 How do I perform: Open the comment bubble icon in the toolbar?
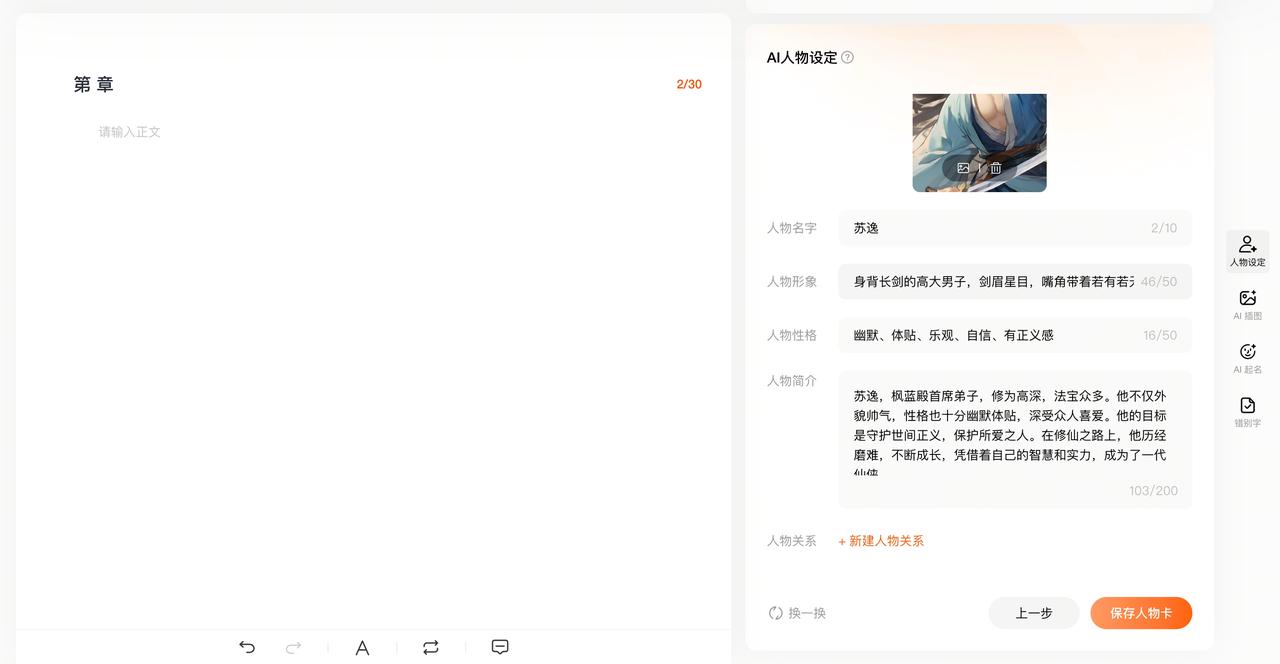click(500, 647)
